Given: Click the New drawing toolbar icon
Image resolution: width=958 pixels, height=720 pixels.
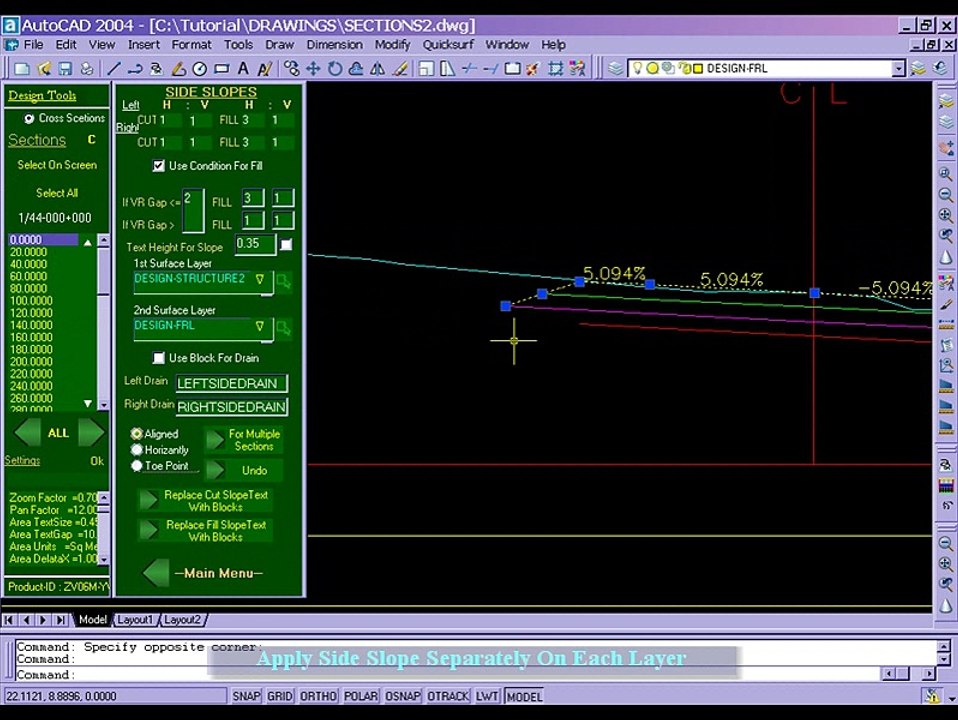Looking at the screenshot, I should [x=22, y=68].
